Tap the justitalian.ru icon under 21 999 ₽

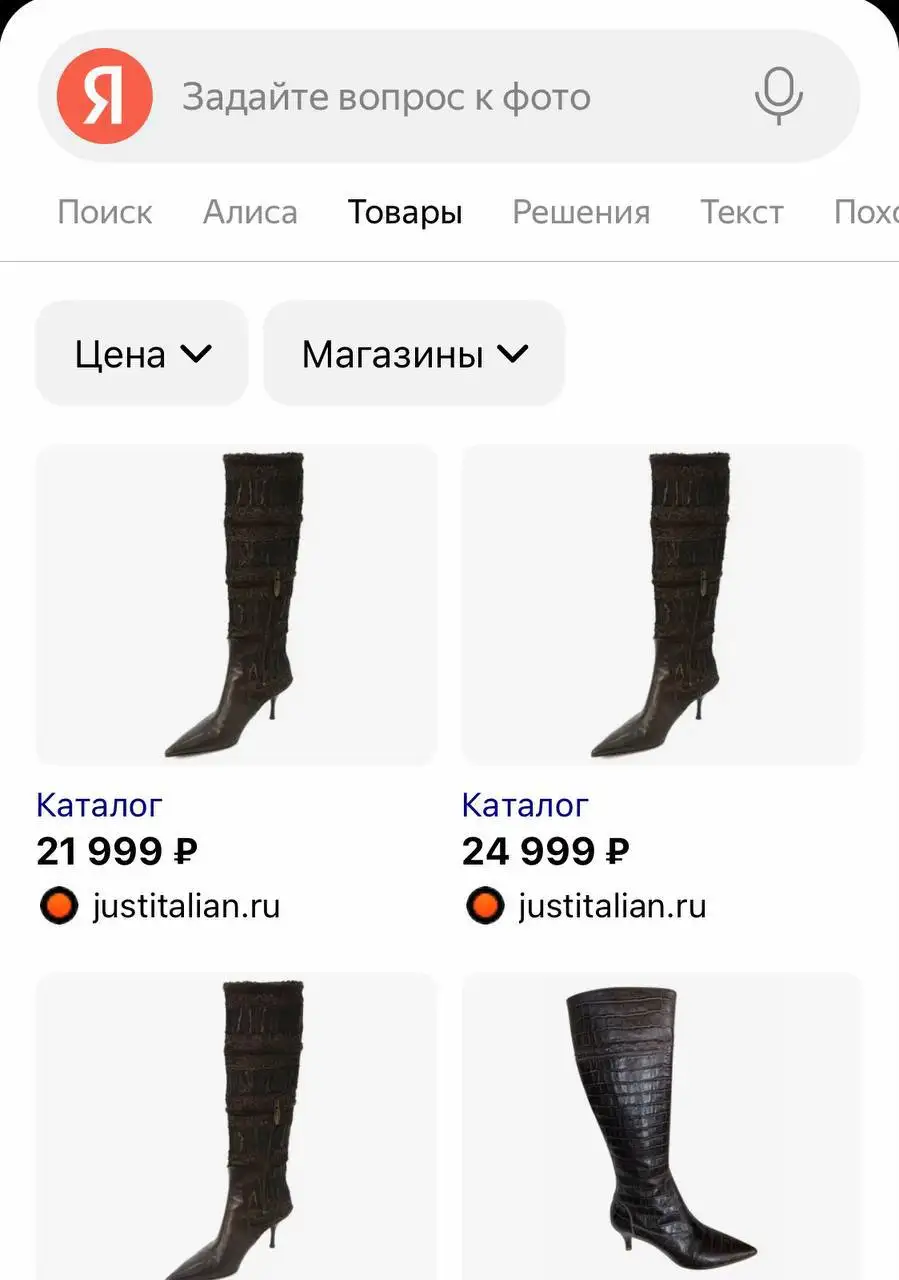click(58, 906)
